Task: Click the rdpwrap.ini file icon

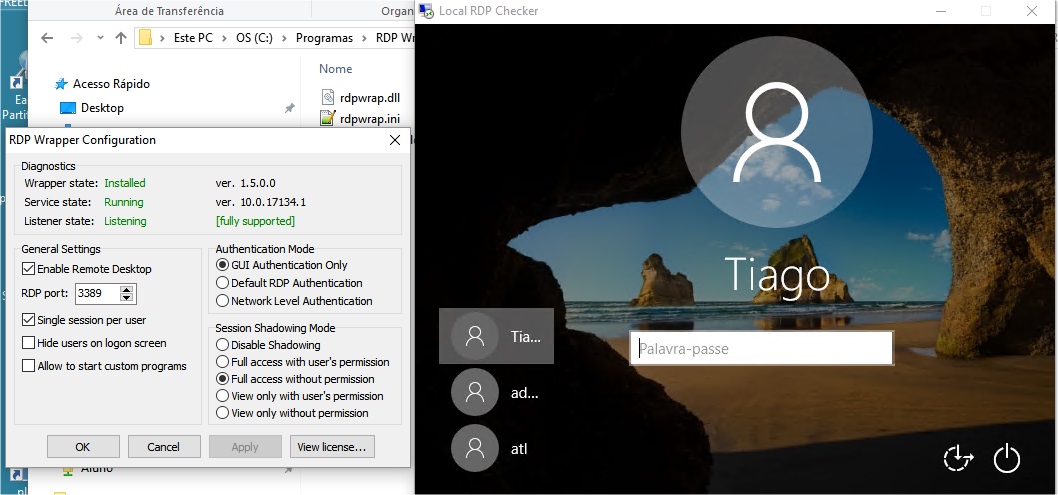Action: pyautogui.click(x=328, y=119)
